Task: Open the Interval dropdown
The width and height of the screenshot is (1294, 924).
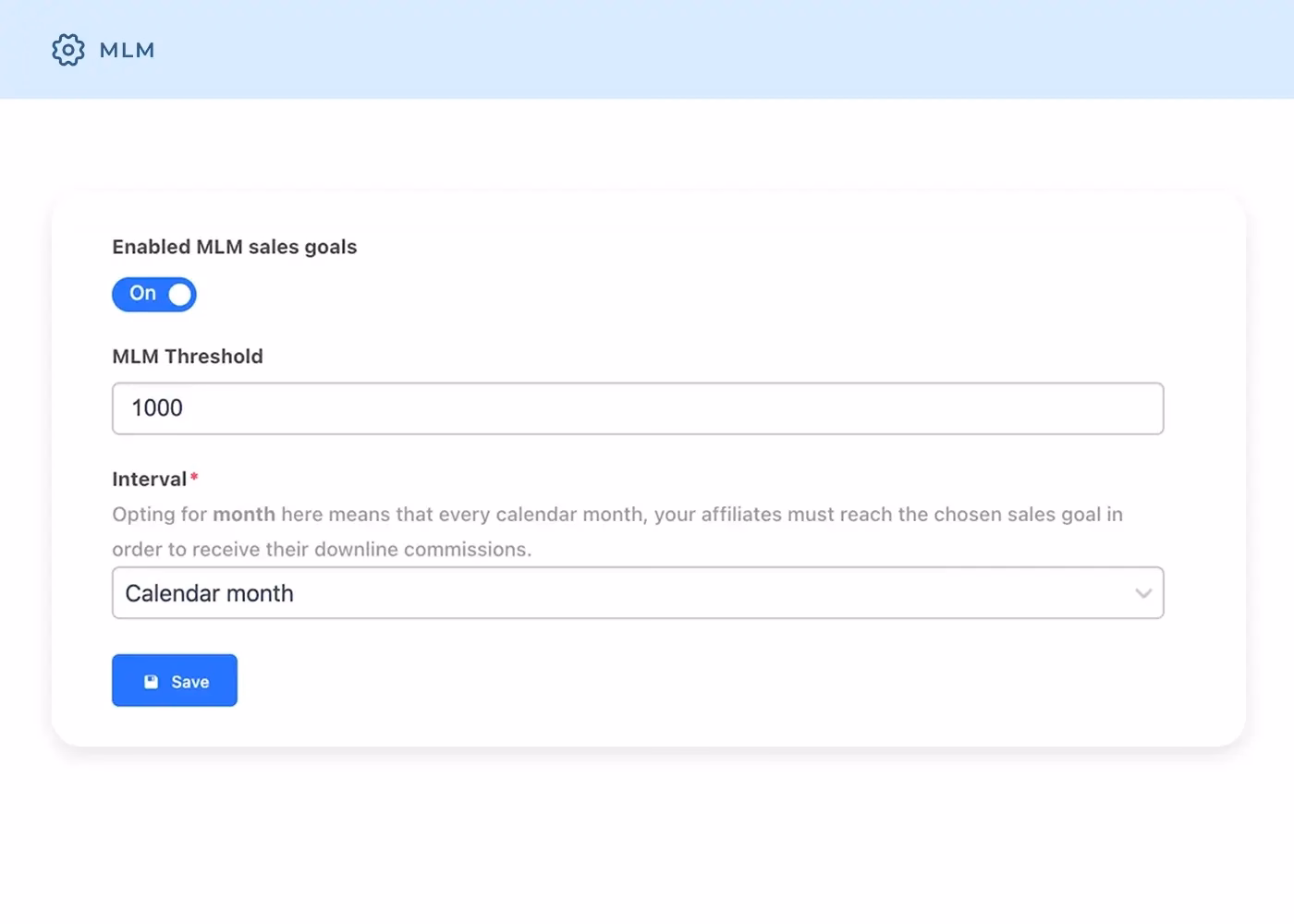Action: point(637,593)
